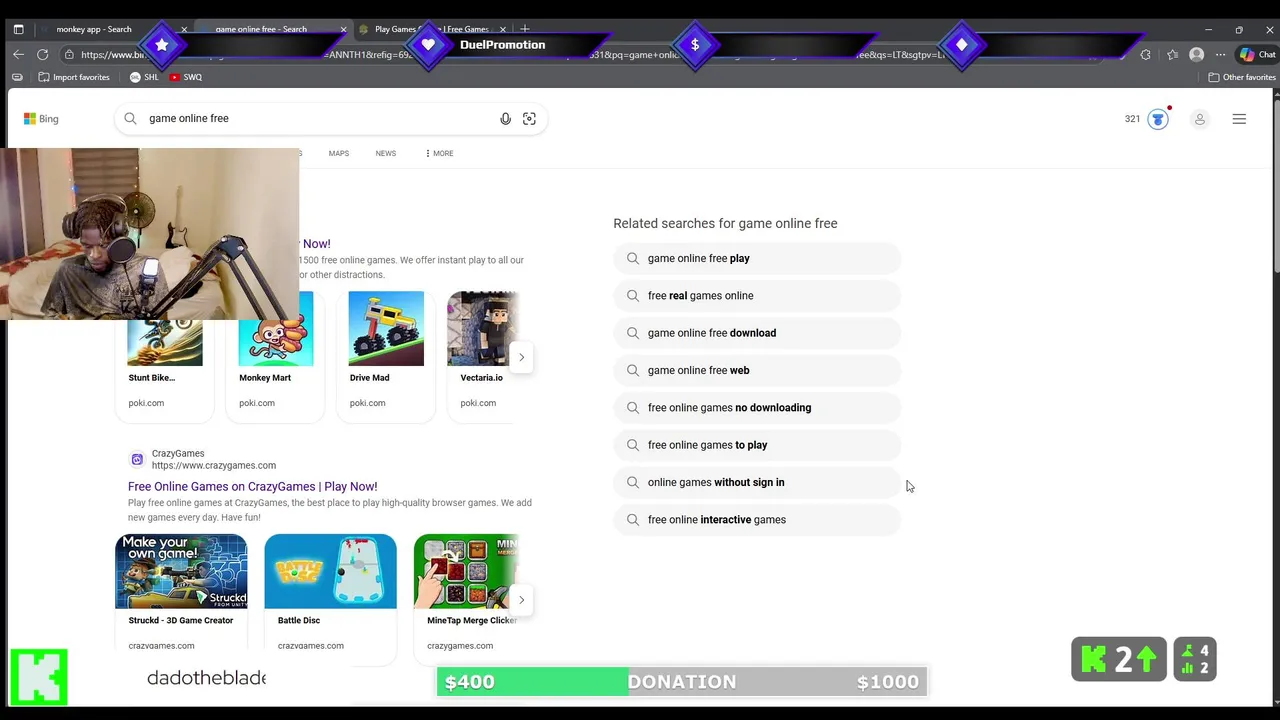Open the Copilot Chat button
1280x720 pixels.
(x=1257, y=54)
